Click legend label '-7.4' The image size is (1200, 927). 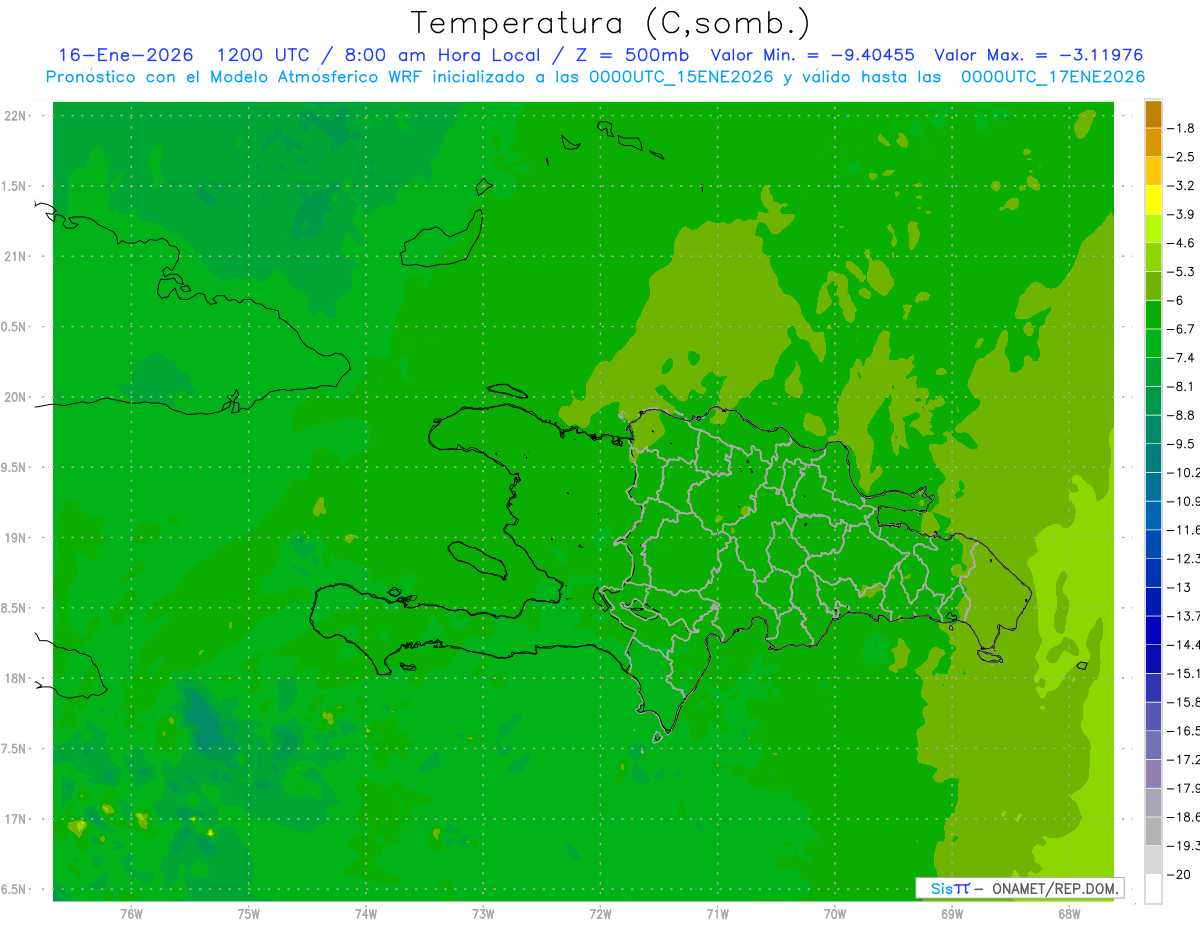tap(1181, 358)
